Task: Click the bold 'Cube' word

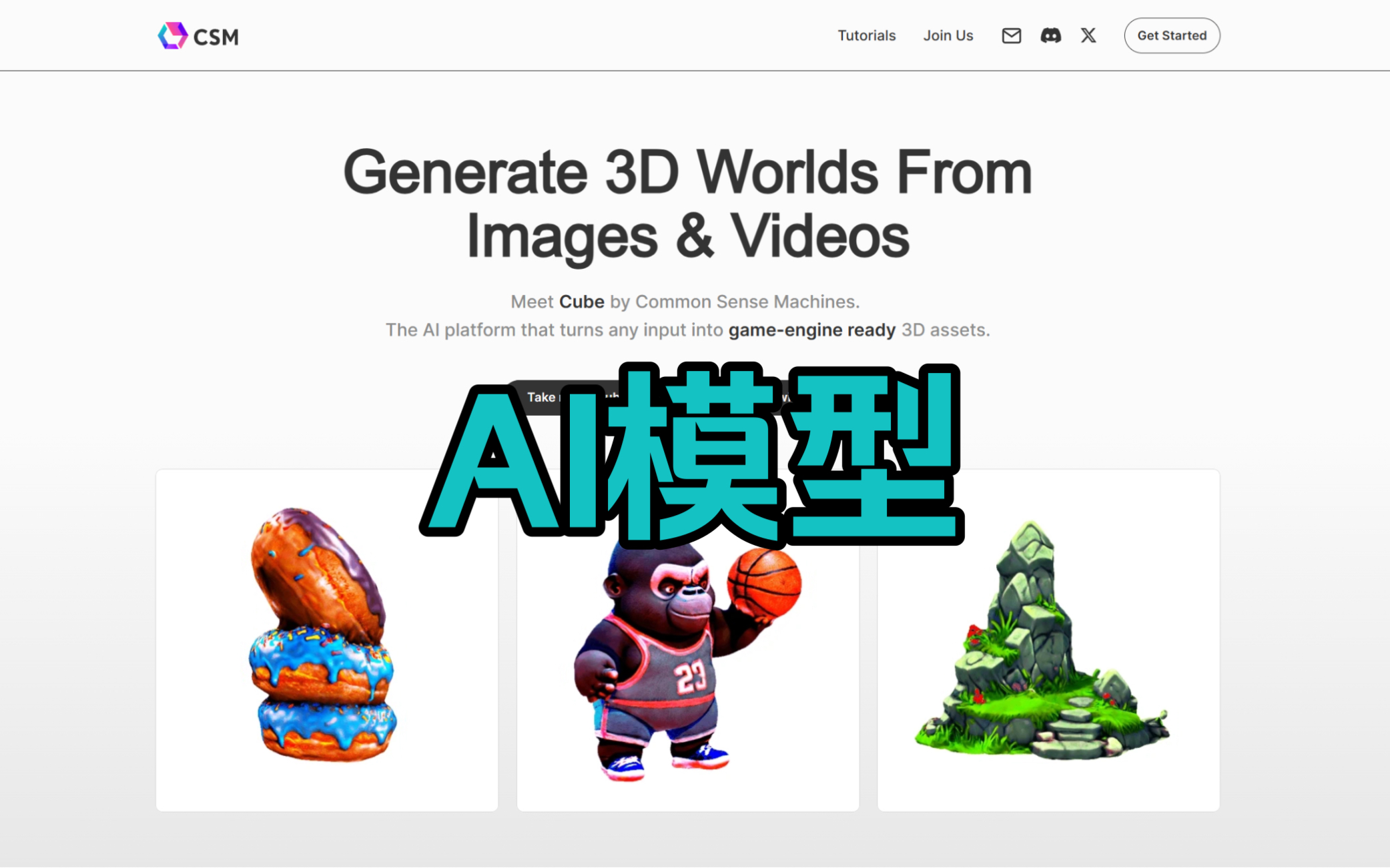Action: click(581, 302)
